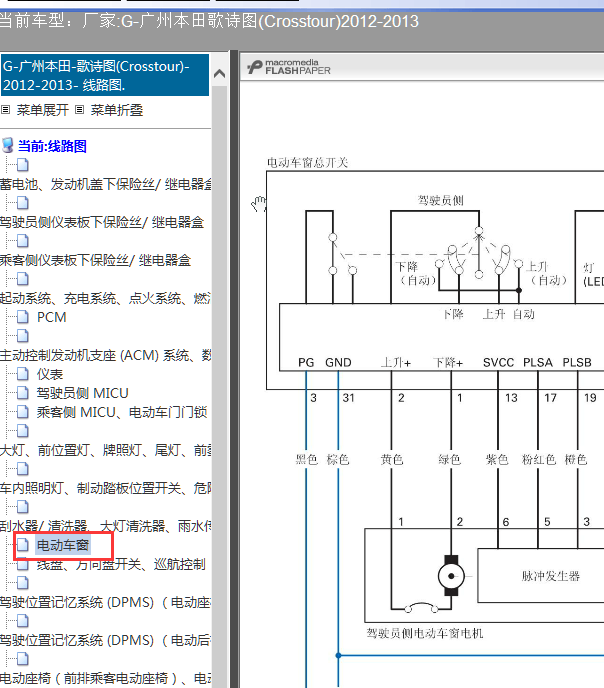Click the 绿色 wire color label
604x688 pixels.
point(450,459)
